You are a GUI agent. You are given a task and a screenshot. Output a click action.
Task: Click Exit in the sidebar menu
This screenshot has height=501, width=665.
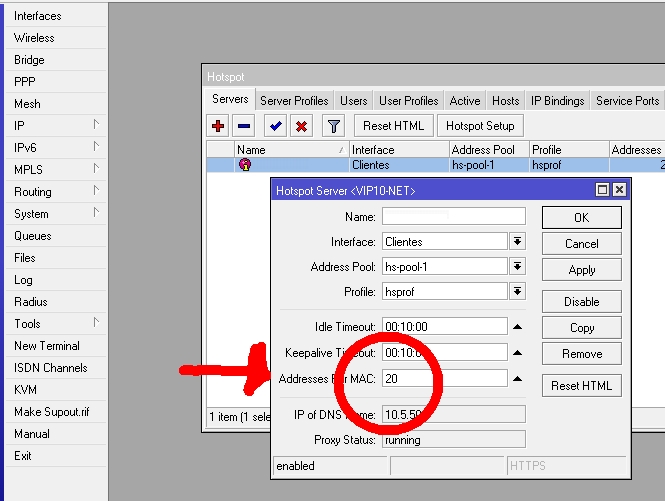56,456
